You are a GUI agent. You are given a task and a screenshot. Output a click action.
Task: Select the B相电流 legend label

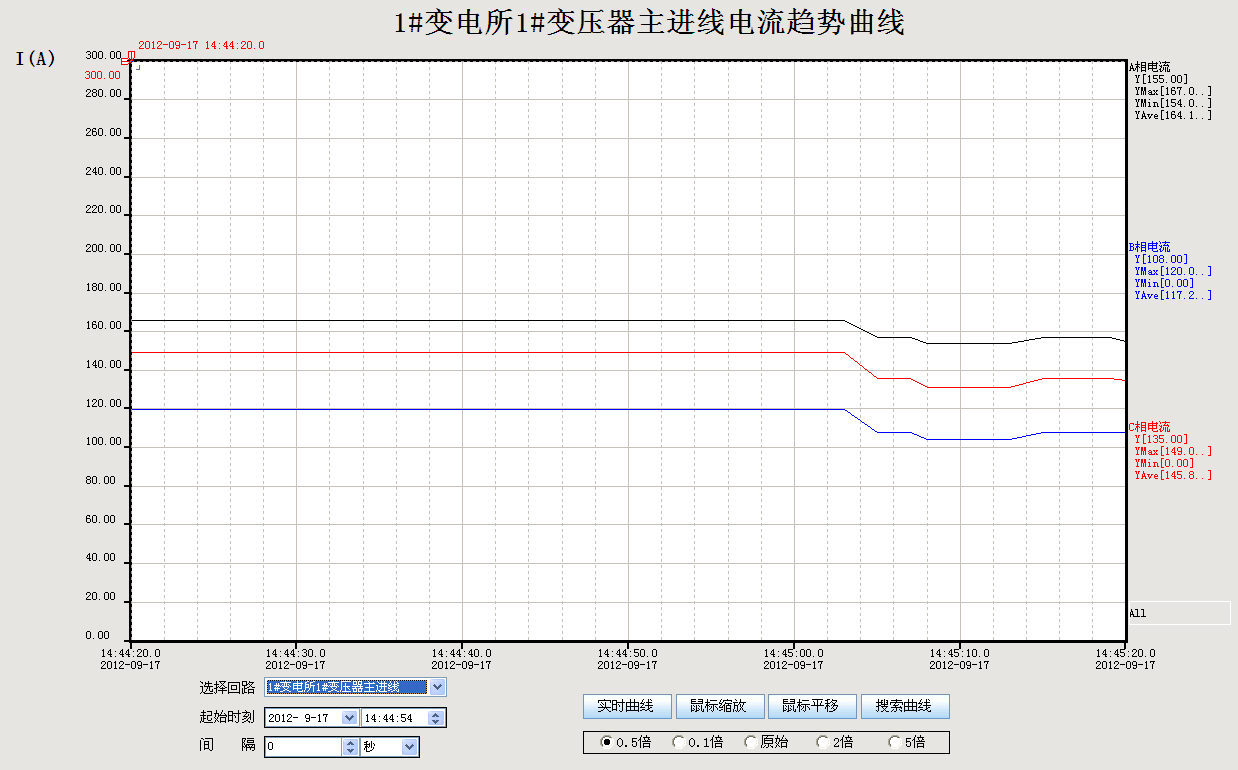tap(1149, 247)
